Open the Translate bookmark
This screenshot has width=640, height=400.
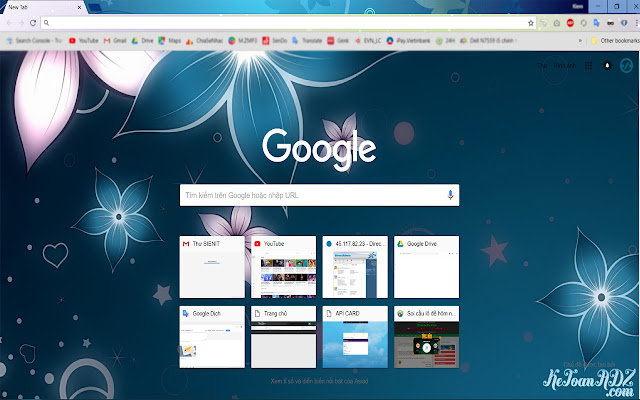(307, 41)
